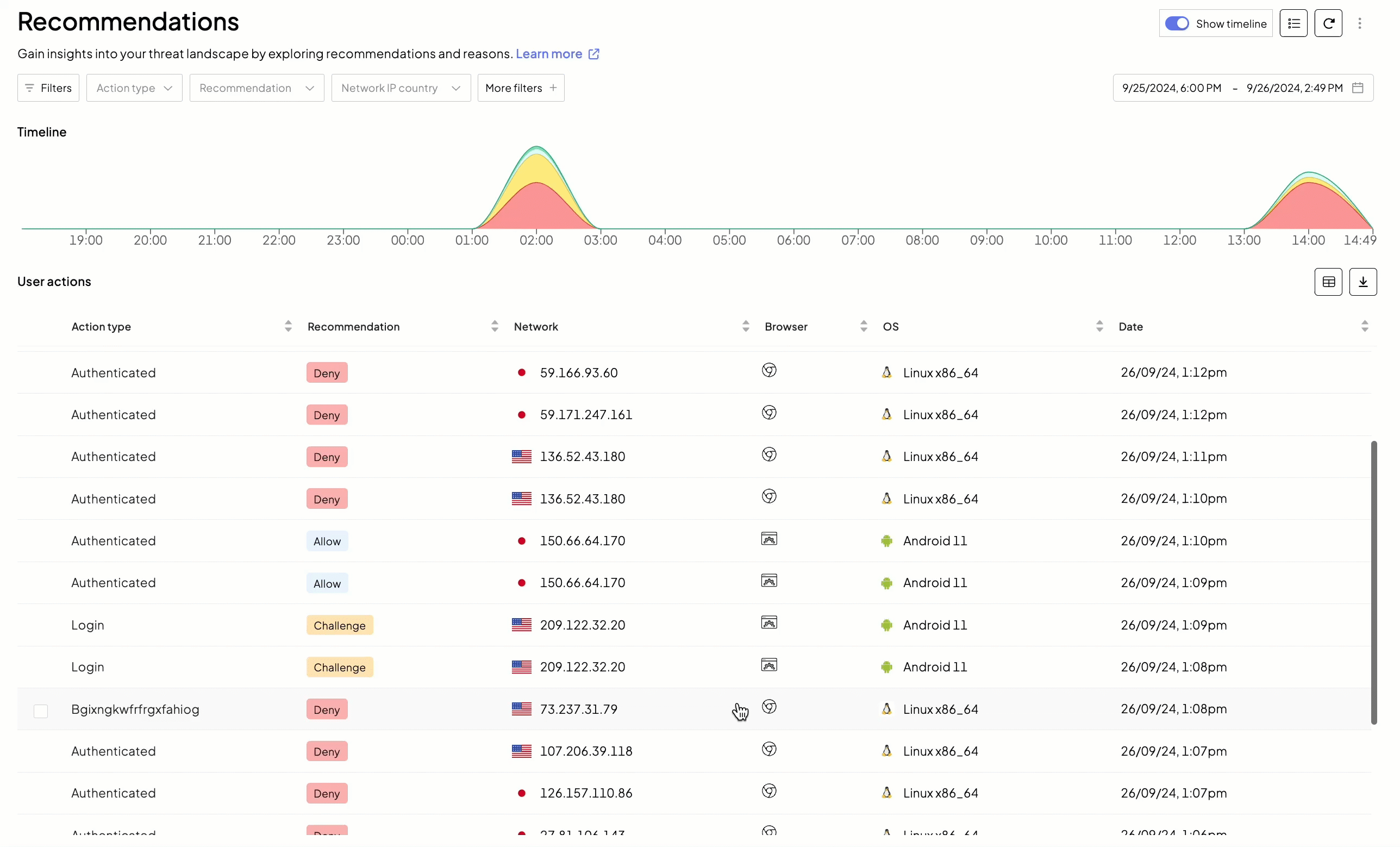Expand the Action type filter dropdown

134,88
